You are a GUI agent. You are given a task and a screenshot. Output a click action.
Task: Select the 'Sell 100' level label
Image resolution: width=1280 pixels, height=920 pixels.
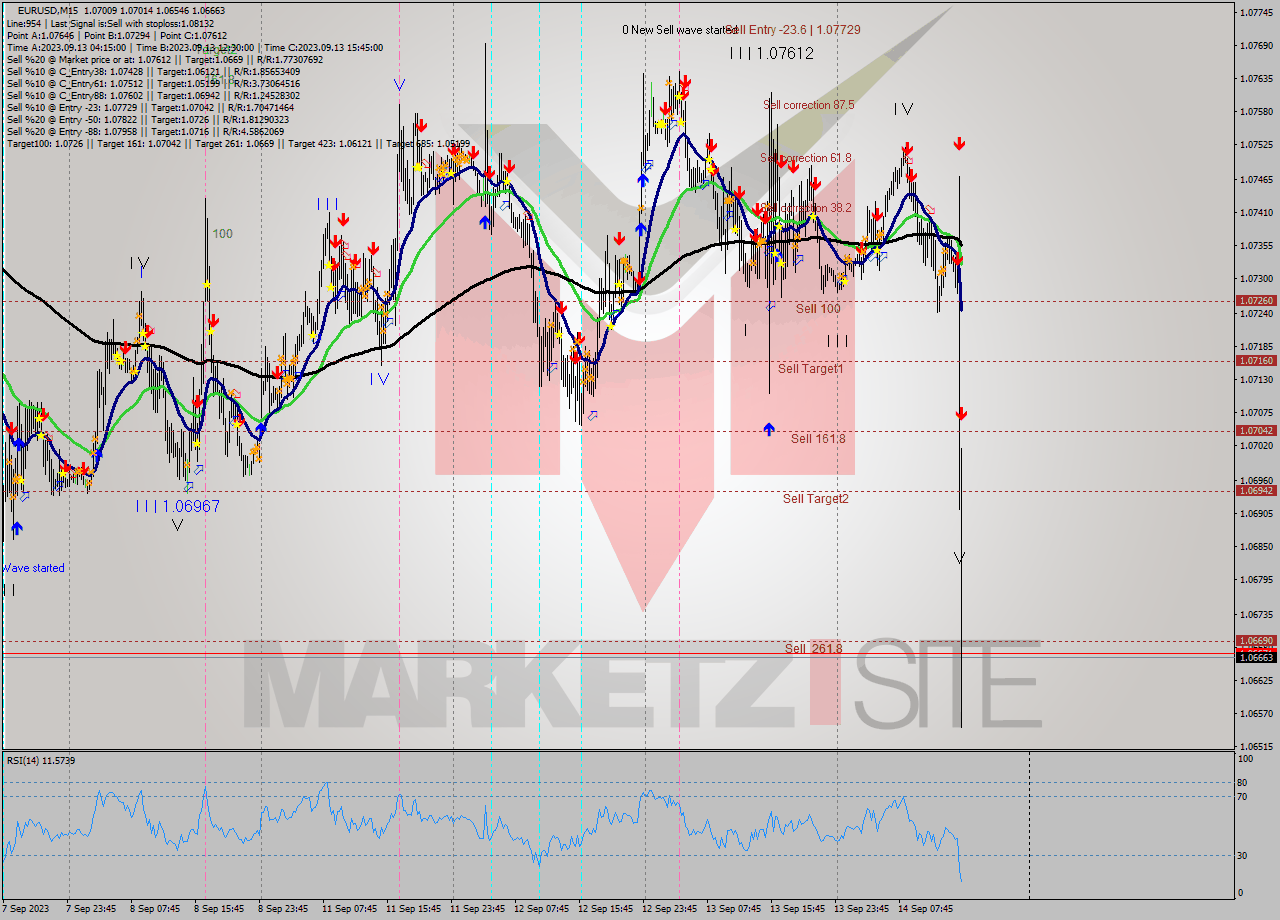pyautogui.click(x=818, y=309)
